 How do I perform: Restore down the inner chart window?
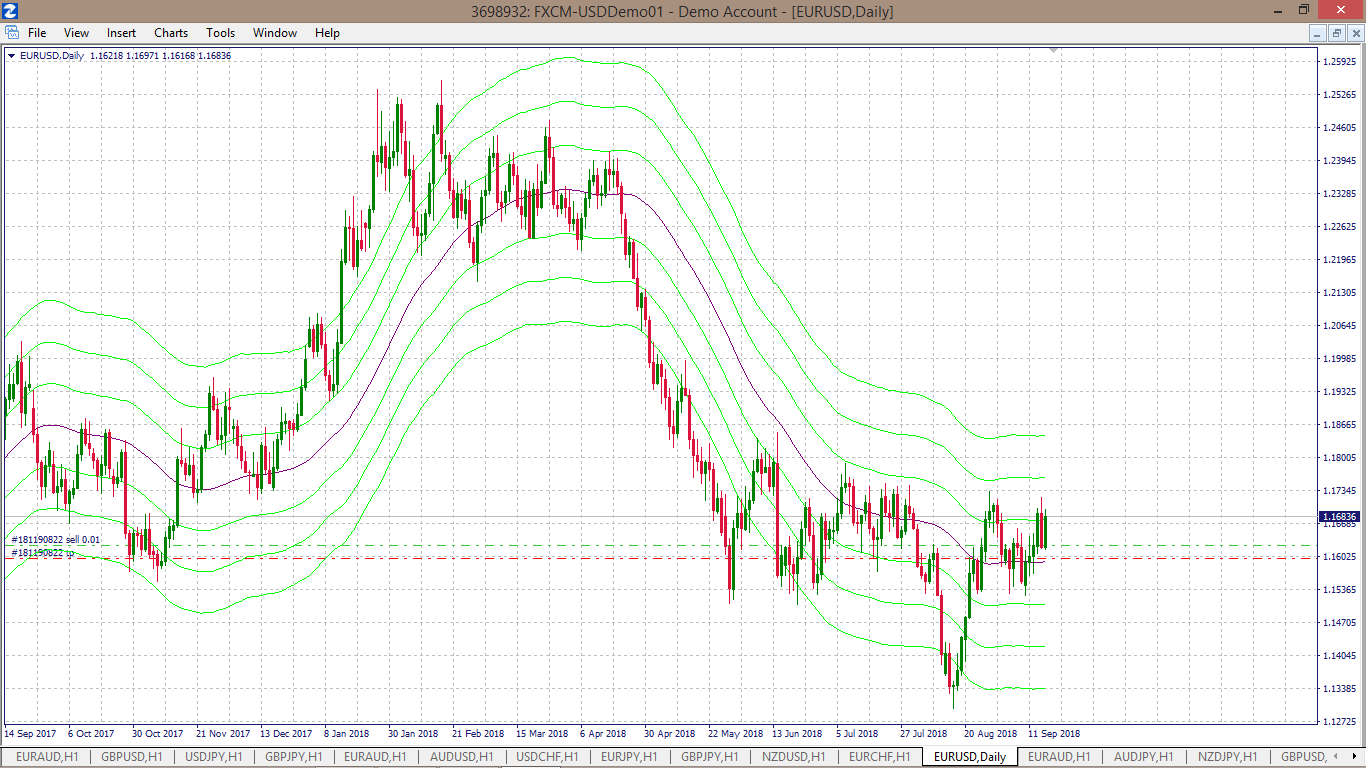(x=1336, y=33)
